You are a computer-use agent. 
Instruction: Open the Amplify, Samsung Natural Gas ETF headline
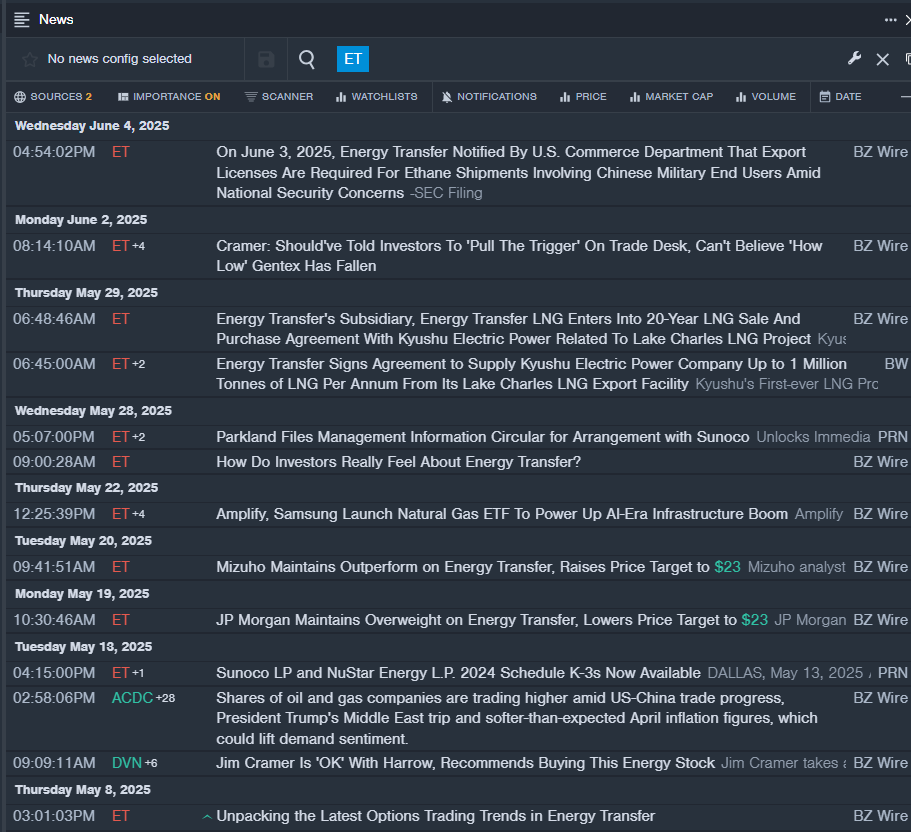[x=502, y=514]
